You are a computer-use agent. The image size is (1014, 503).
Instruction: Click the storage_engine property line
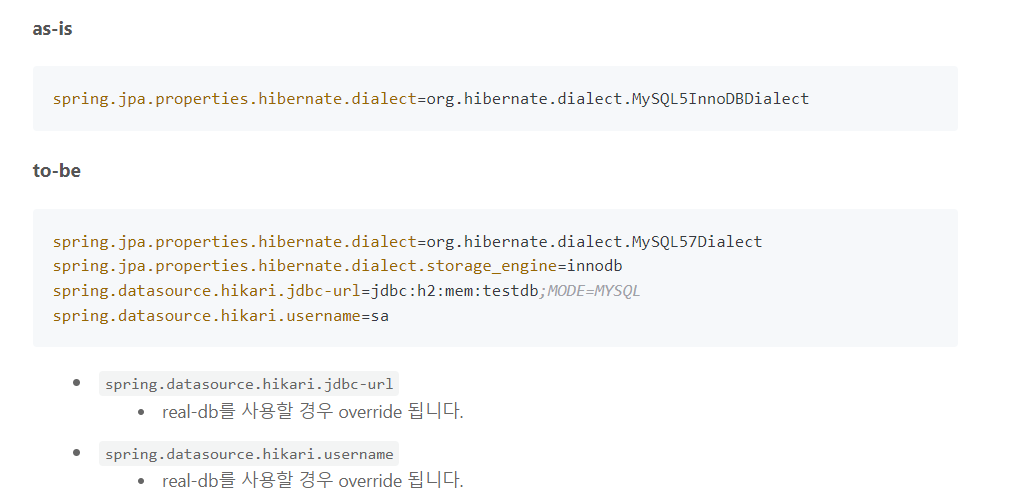[x=338, y=266]
